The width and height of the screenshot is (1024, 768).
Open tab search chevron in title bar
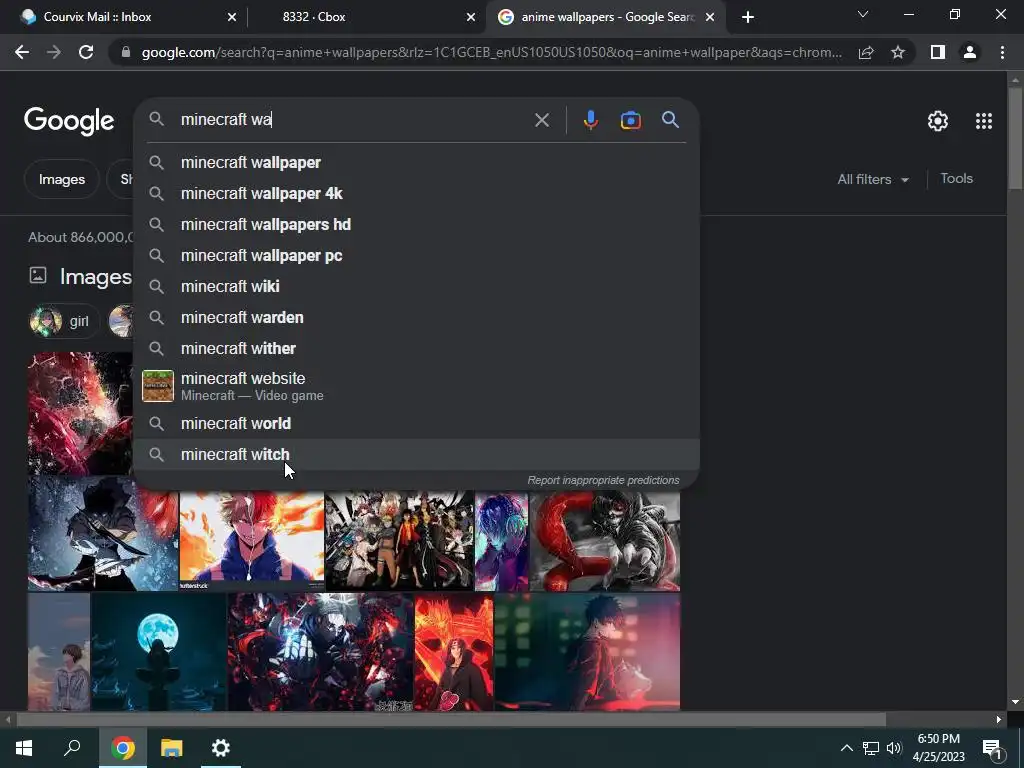[x=863, y=14]
